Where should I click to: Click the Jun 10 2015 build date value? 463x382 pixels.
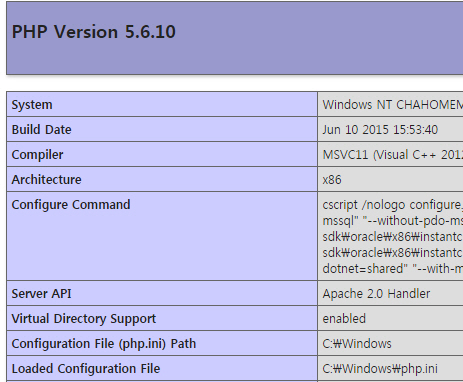point(380,130)
